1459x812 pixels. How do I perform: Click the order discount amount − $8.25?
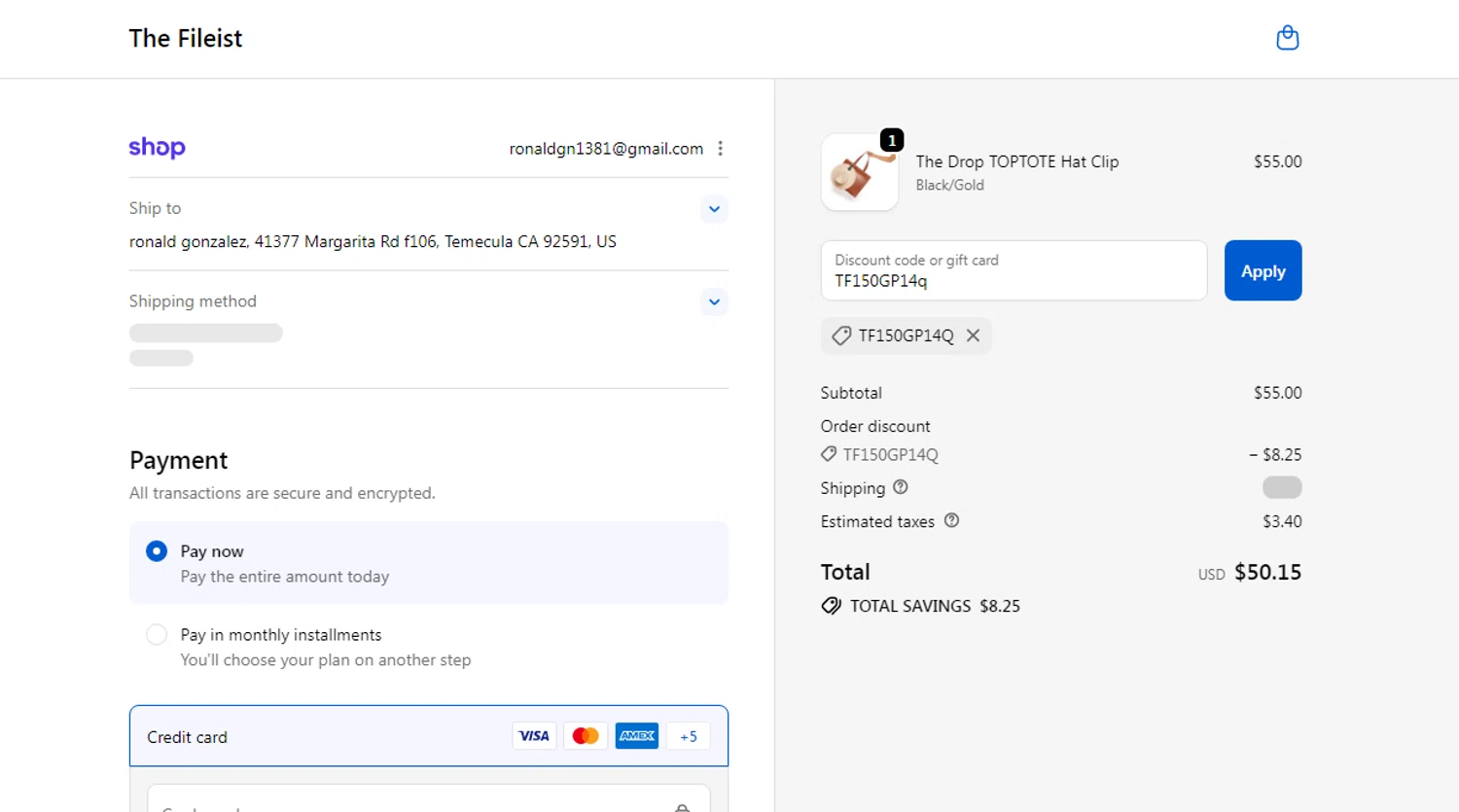tap(1275, 454)
